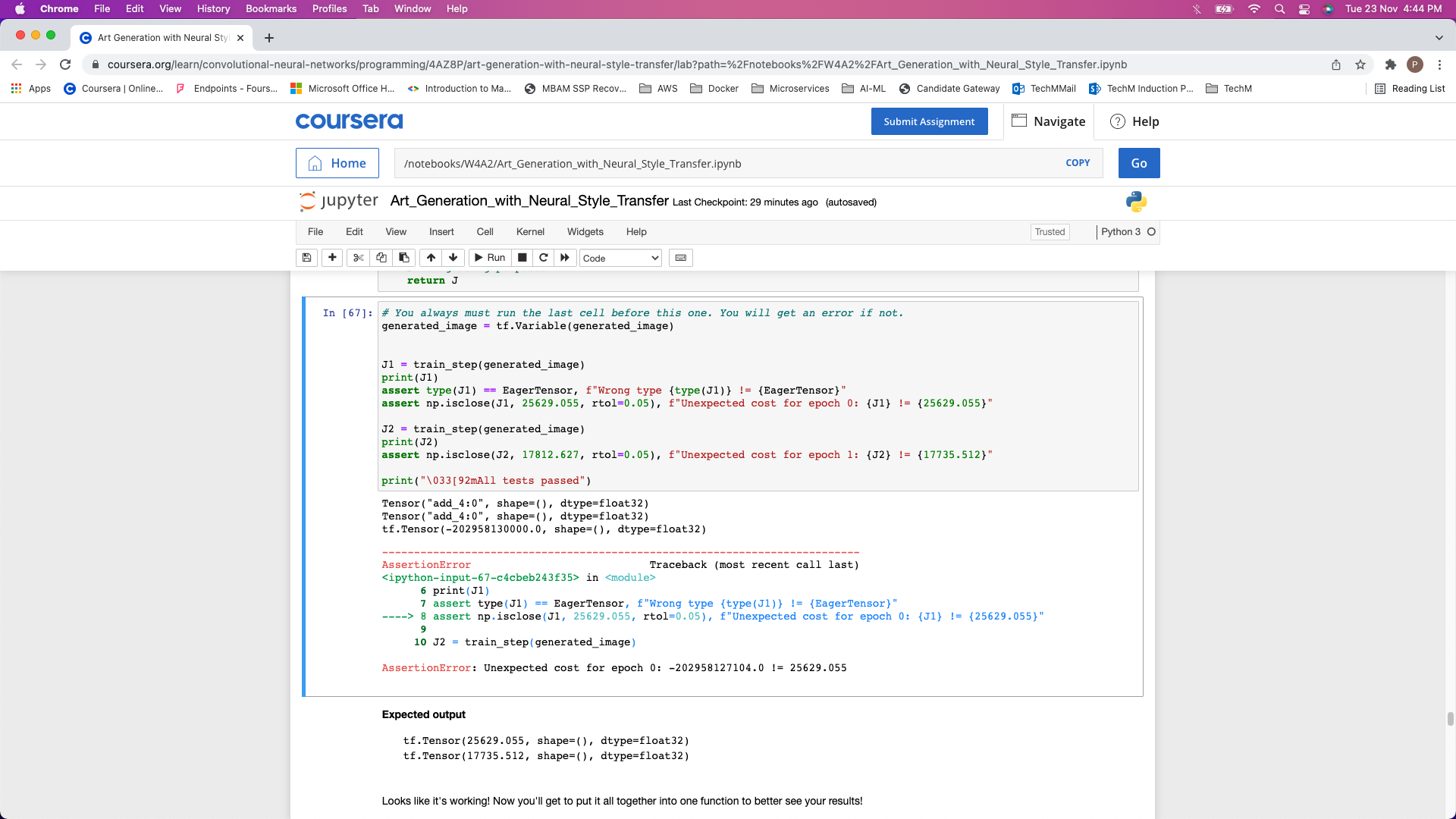This screenshot has height=819, width=1456.
Task: Cut selected cell with scissors icon
Action: pyautogui.click(x=359, y=258)
